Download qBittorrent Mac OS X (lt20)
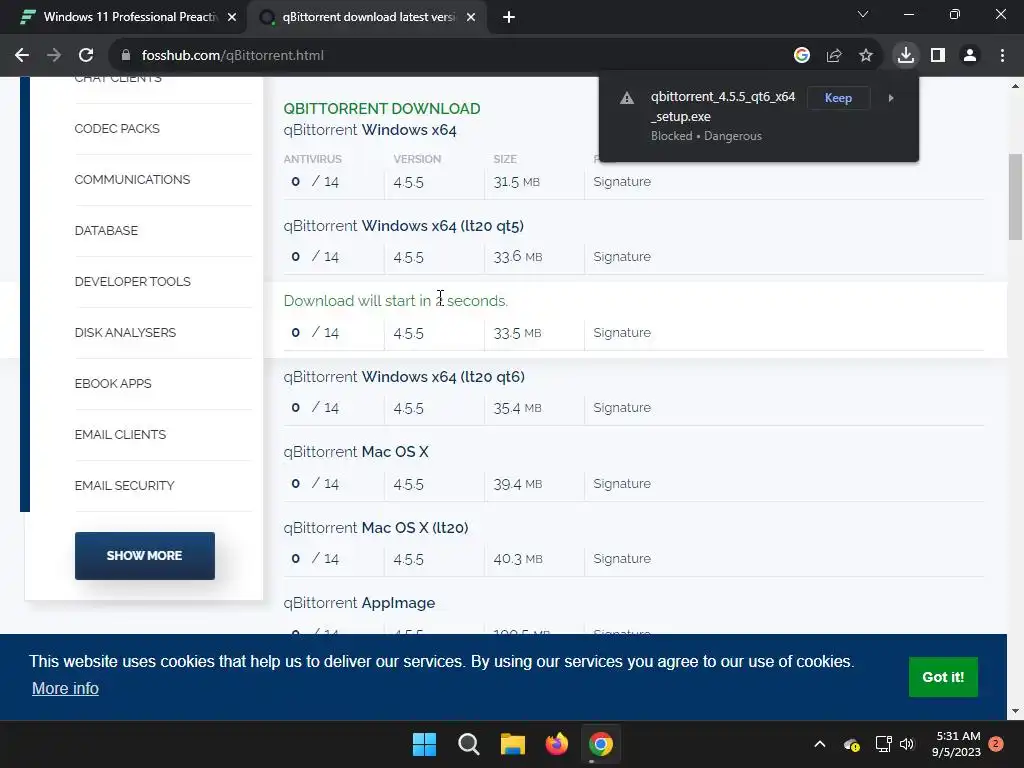Viewport: 1024px width, 768px height. click(x=376, y=528)
